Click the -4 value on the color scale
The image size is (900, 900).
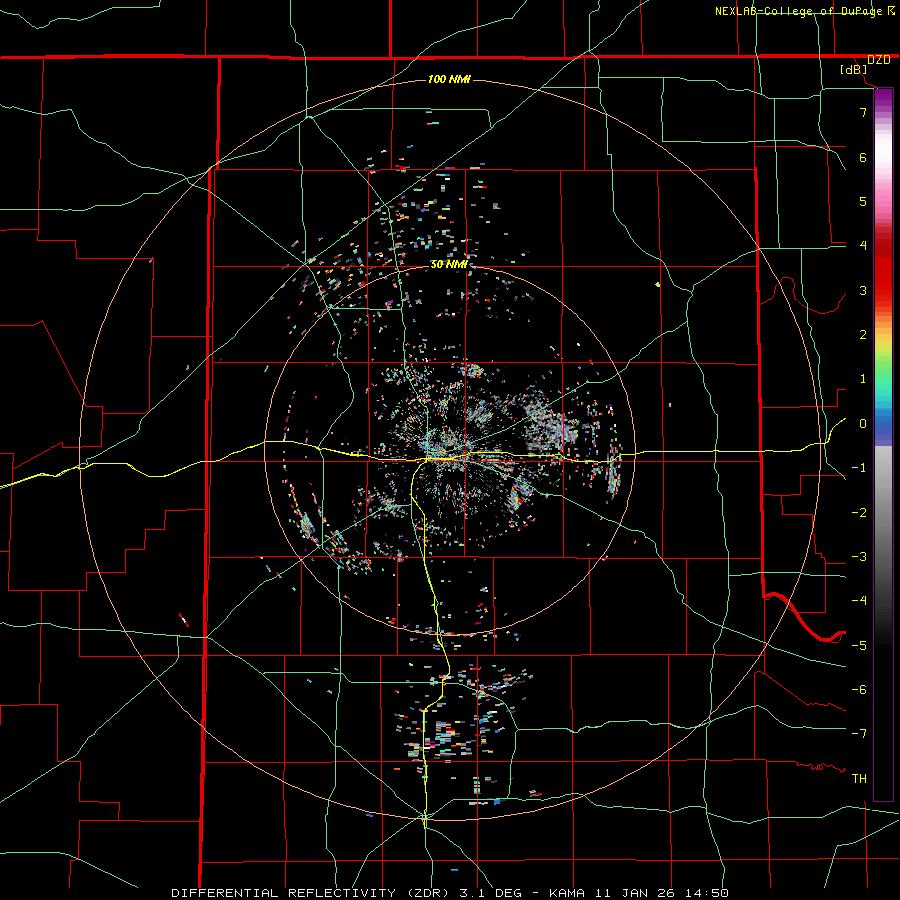tap(859, 601)
